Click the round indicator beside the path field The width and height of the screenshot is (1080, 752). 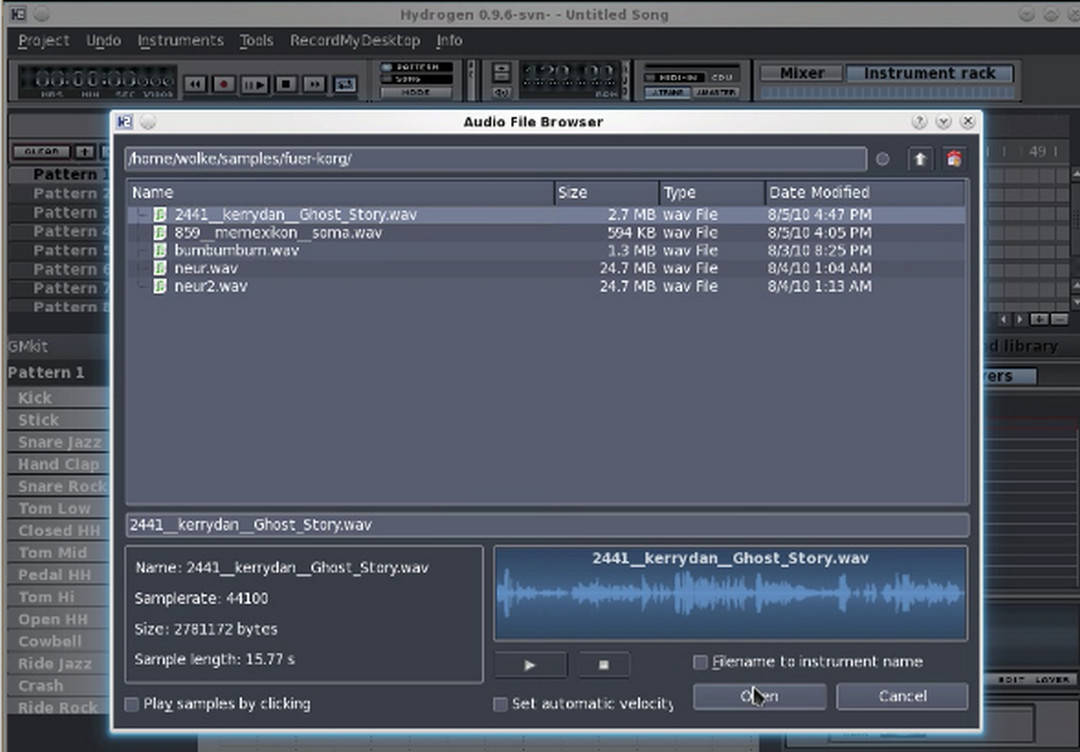point(882,159)
